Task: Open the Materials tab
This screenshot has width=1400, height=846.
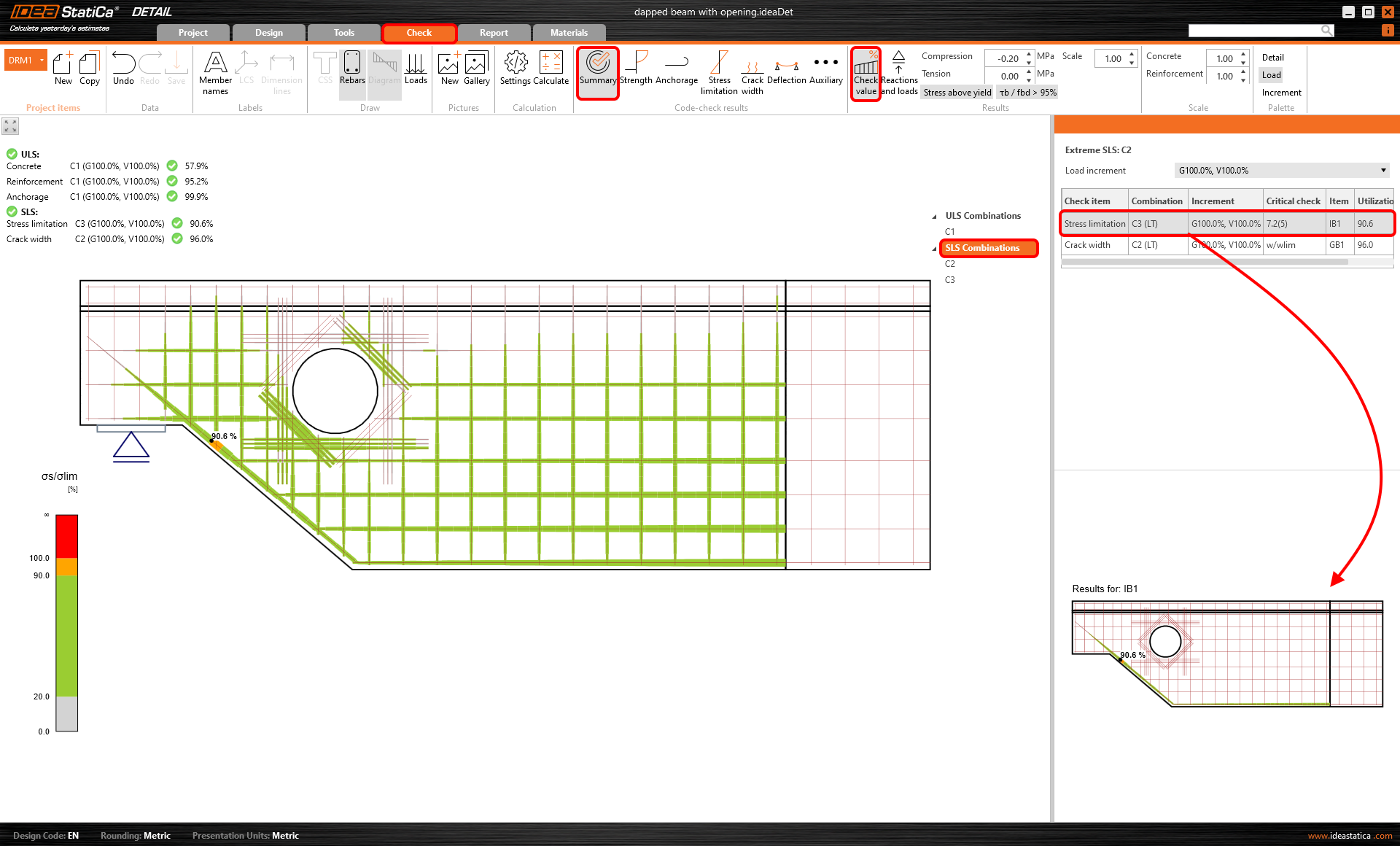Action: [569, 33]
